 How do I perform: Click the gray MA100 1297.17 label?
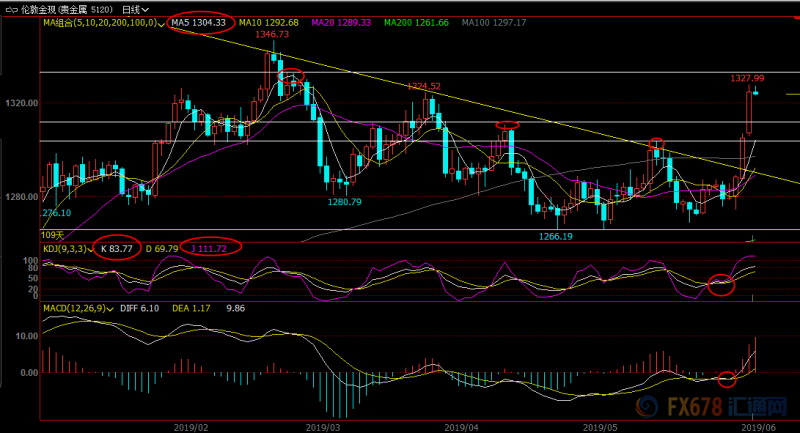pos(494,22)
